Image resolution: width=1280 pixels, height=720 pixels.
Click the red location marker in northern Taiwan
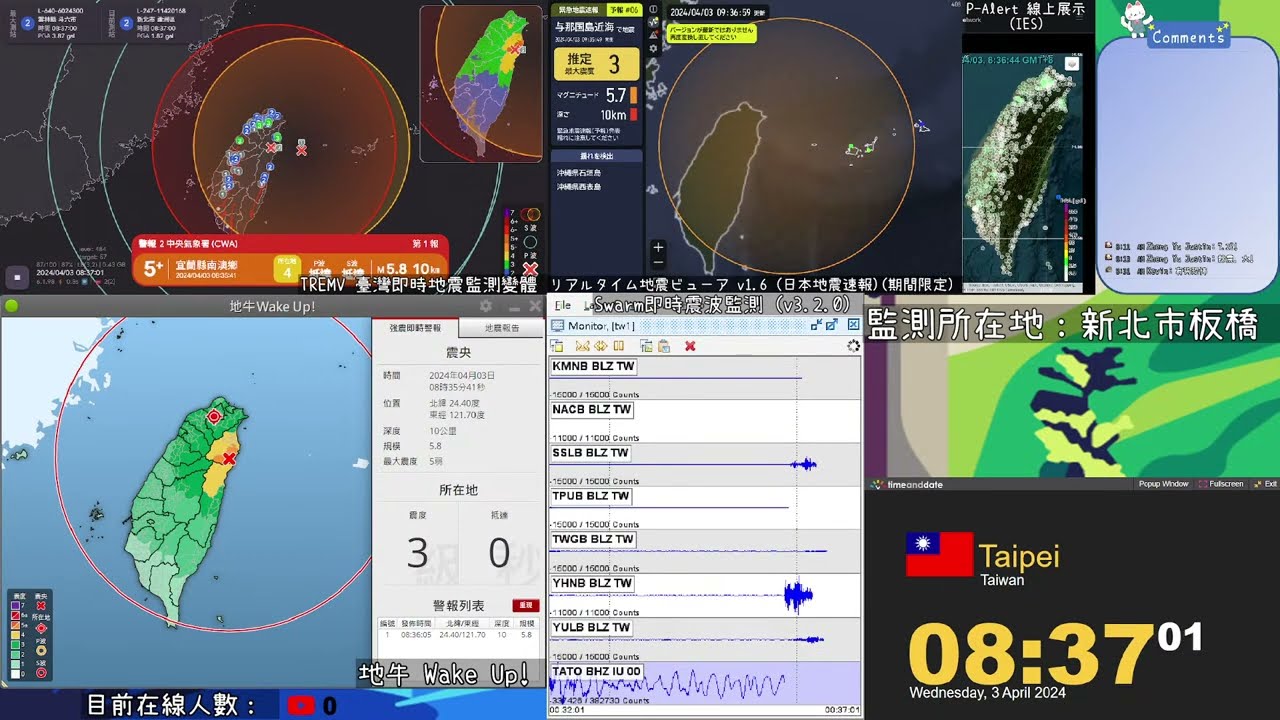point(213,416)
